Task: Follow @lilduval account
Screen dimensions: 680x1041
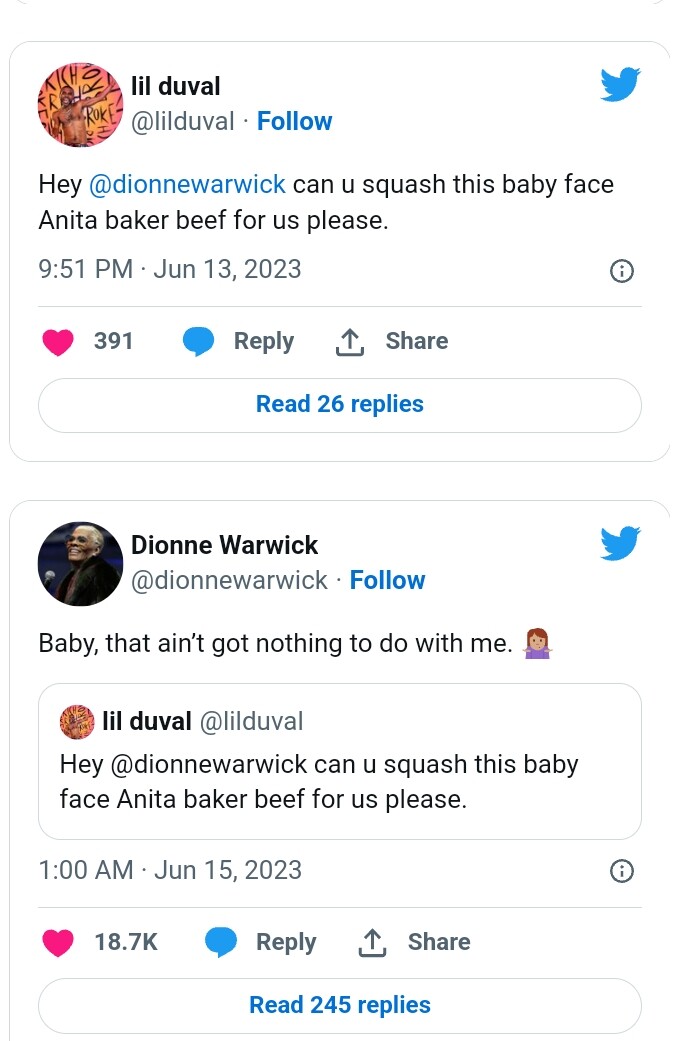Action: coord(294,121)
